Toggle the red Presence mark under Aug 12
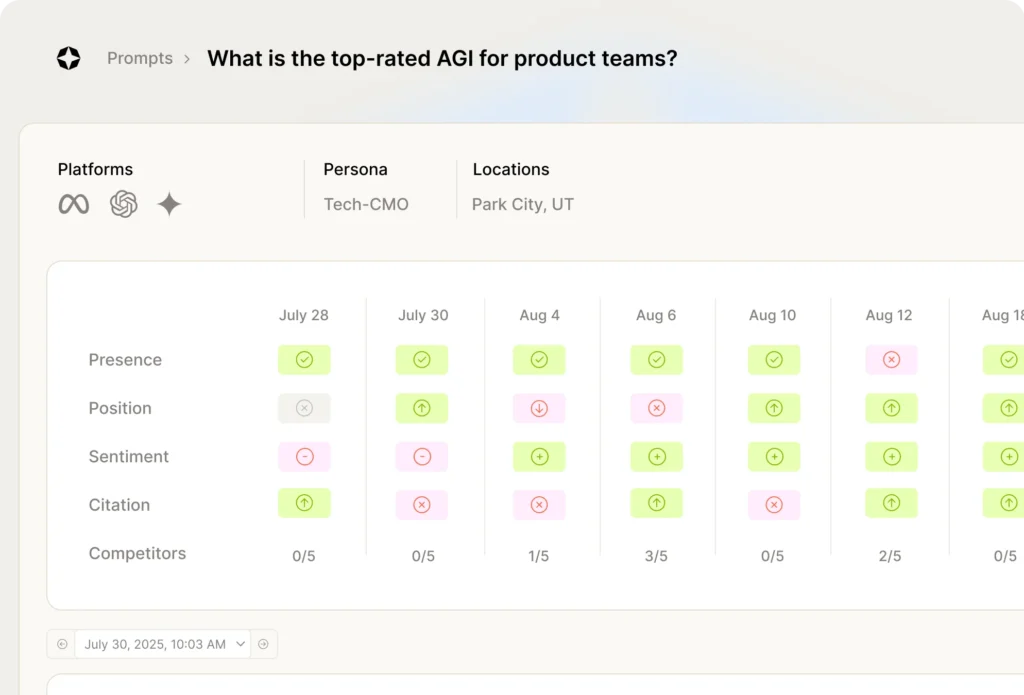This screenshot has width=1024, height=695. (891, 359)
